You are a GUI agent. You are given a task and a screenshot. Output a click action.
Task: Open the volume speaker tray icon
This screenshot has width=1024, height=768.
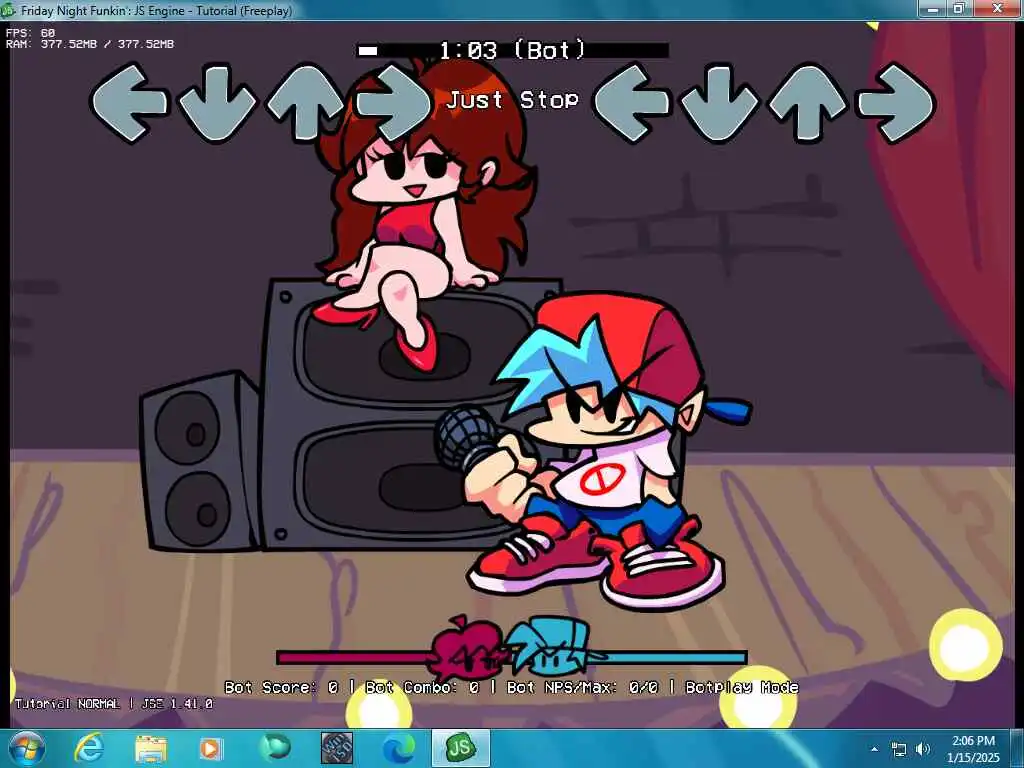922,749
